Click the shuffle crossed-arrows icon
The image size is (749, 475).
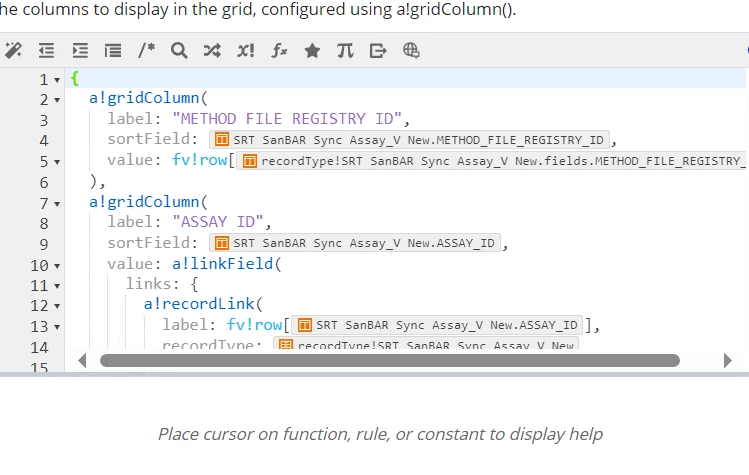pyautogui.click(x=212, y=50)
